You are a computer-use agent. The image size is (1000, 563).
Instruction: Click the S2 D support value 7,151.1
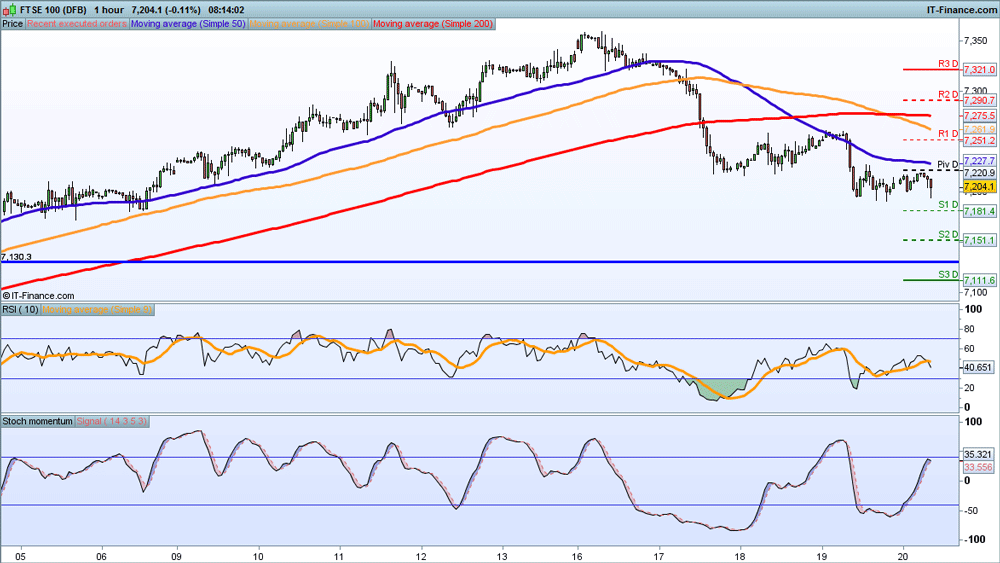coord(979,240)
